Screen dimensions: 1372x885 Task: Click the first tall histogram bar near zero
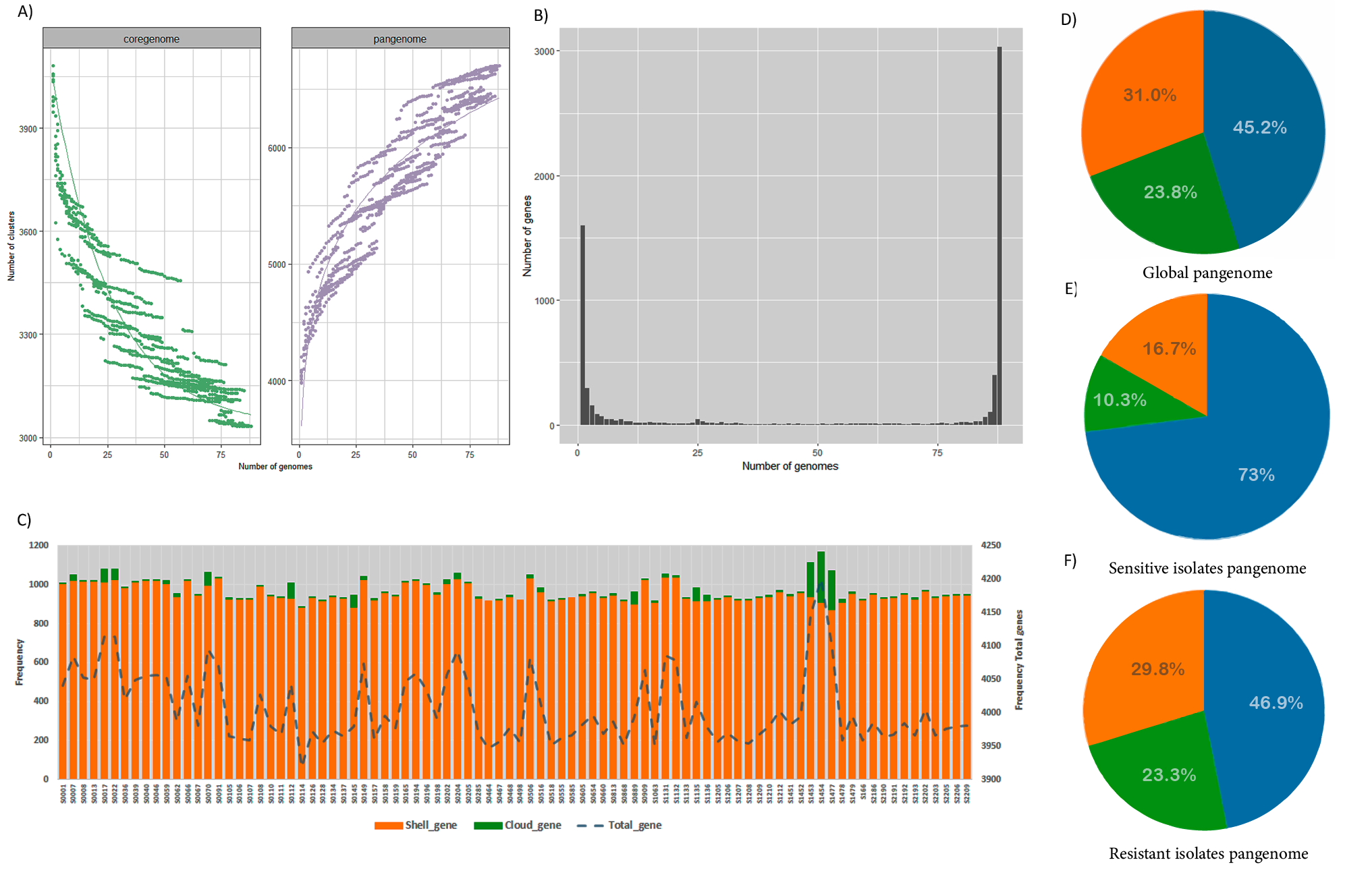point(582,324)
